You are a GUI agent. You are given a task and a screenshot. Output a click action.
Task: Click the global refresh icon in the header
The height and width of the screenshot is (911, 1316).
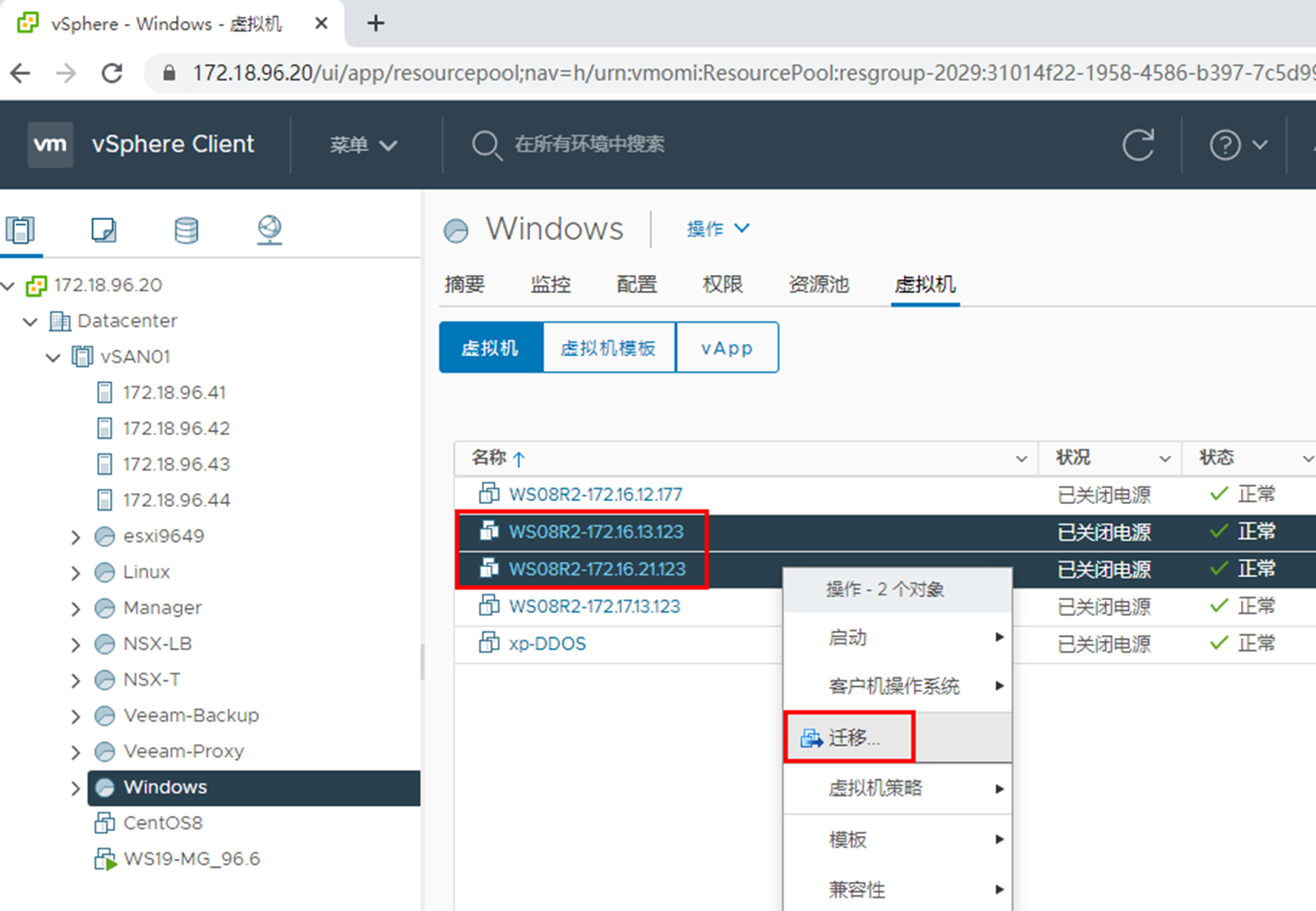(x=1138, y=145)
